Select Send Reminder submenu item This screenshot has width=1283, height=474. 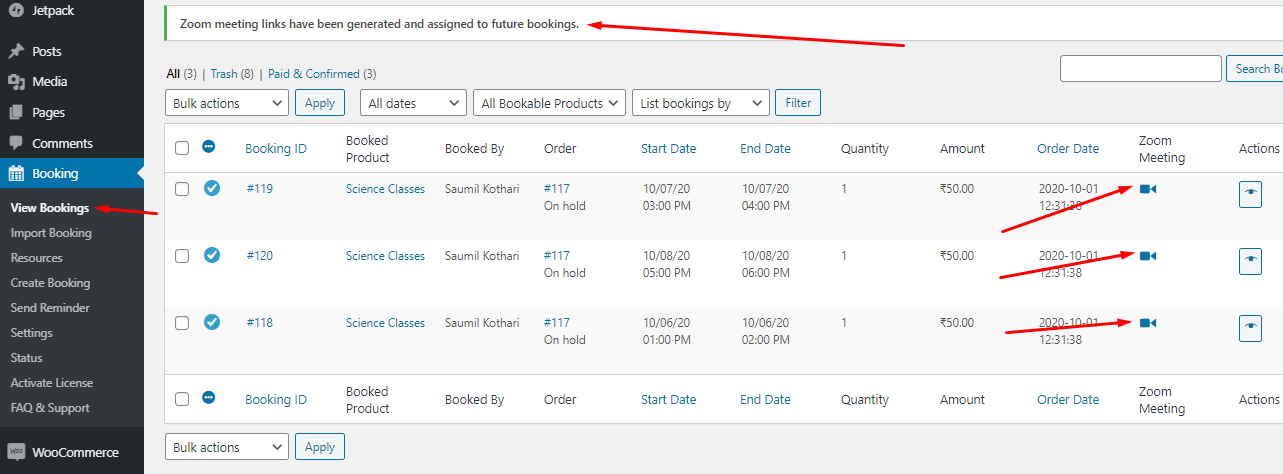click(x=50, y=308)
